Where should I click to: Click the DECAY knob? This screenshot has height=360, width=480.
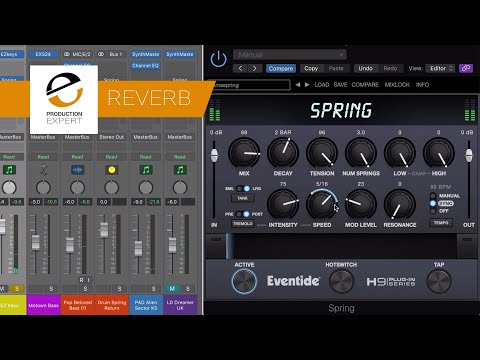[x=283, y=153]
